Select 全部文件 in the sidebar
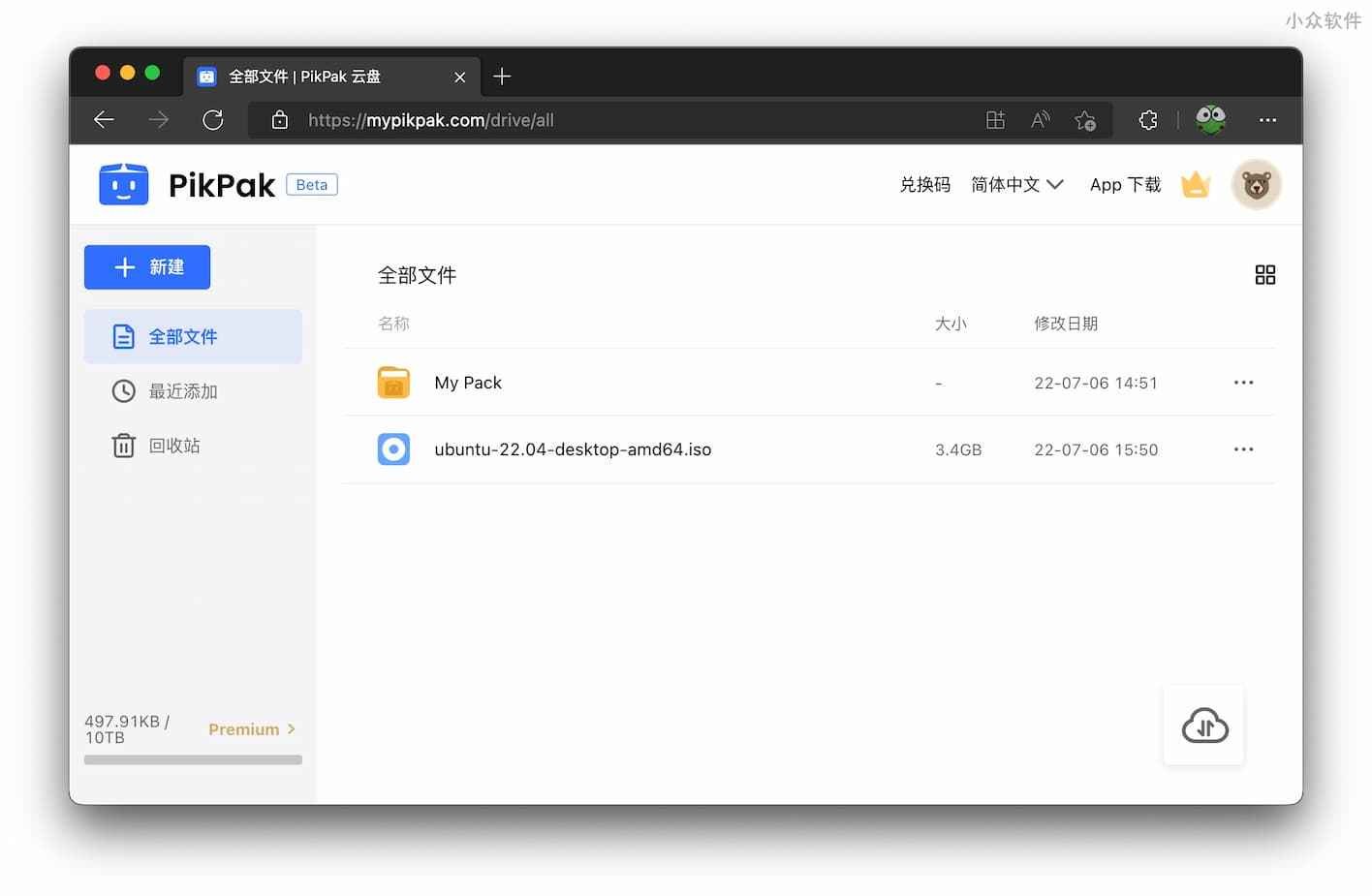Viewport: 1372px width, 896px height. (x=193, y=336)
